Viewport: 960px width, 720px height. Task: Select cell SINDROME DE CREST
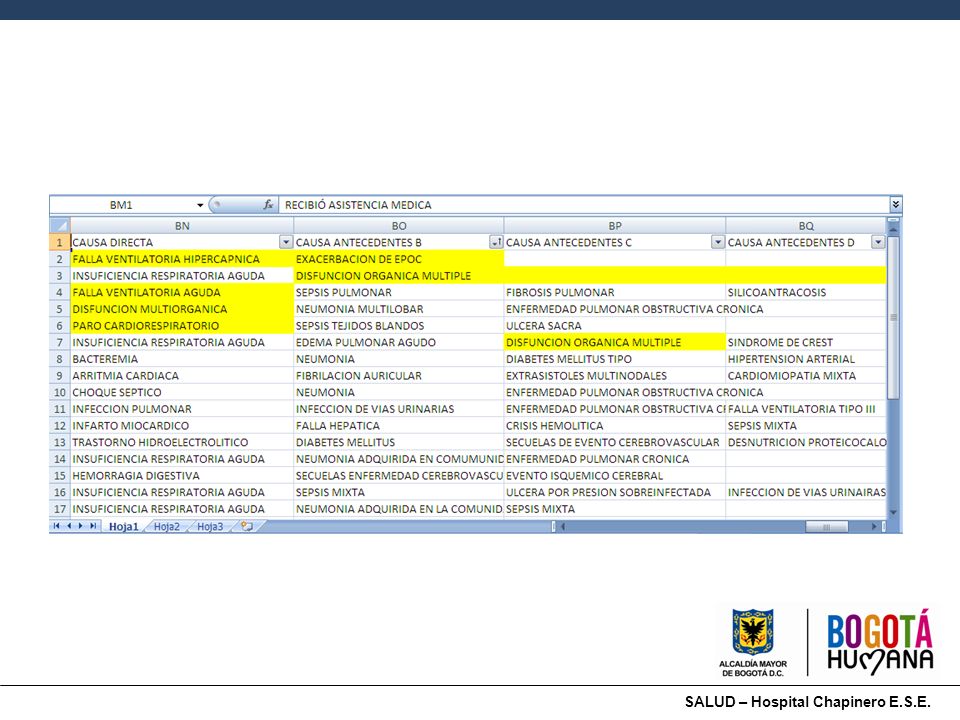806,342
